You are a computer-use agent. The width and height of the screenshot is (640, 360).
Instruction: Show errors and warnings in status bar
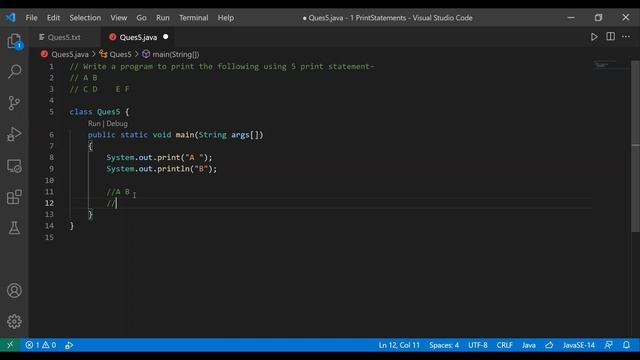coord(40,345)
